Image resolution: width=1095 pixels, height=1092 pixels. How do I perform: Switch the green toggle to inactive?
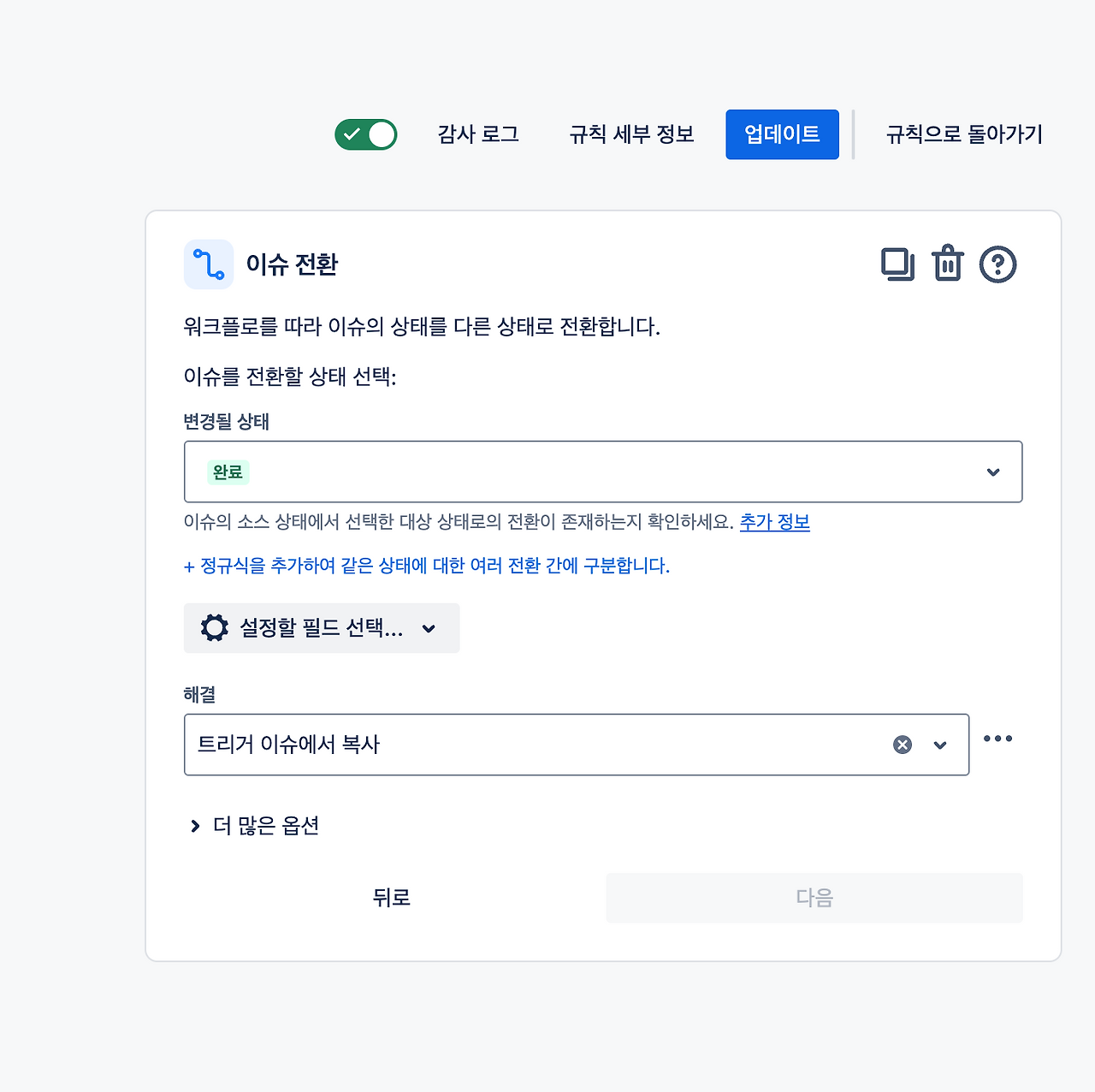(x=365, y=134)
